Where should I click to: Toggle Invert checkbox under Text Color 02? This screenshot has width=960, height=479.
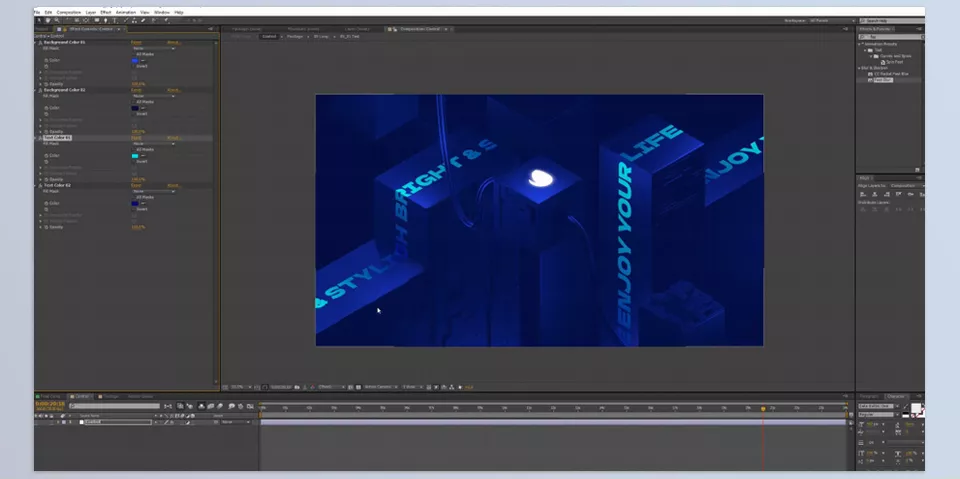pos(133,209)
